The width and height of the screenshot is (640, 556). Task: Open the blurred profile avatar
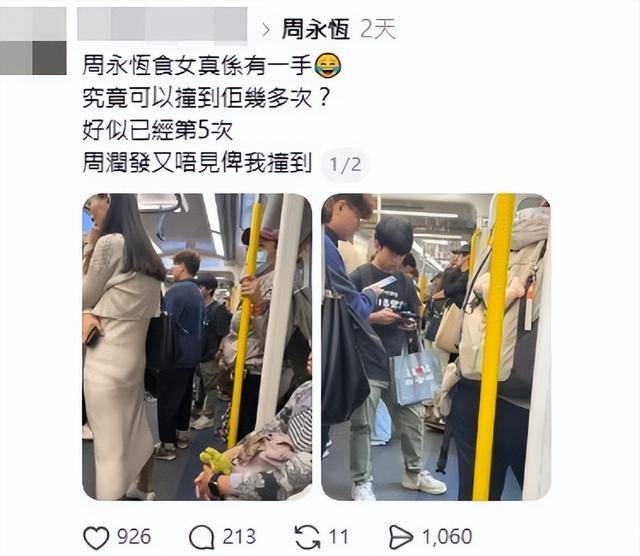[x=33, y=41]
